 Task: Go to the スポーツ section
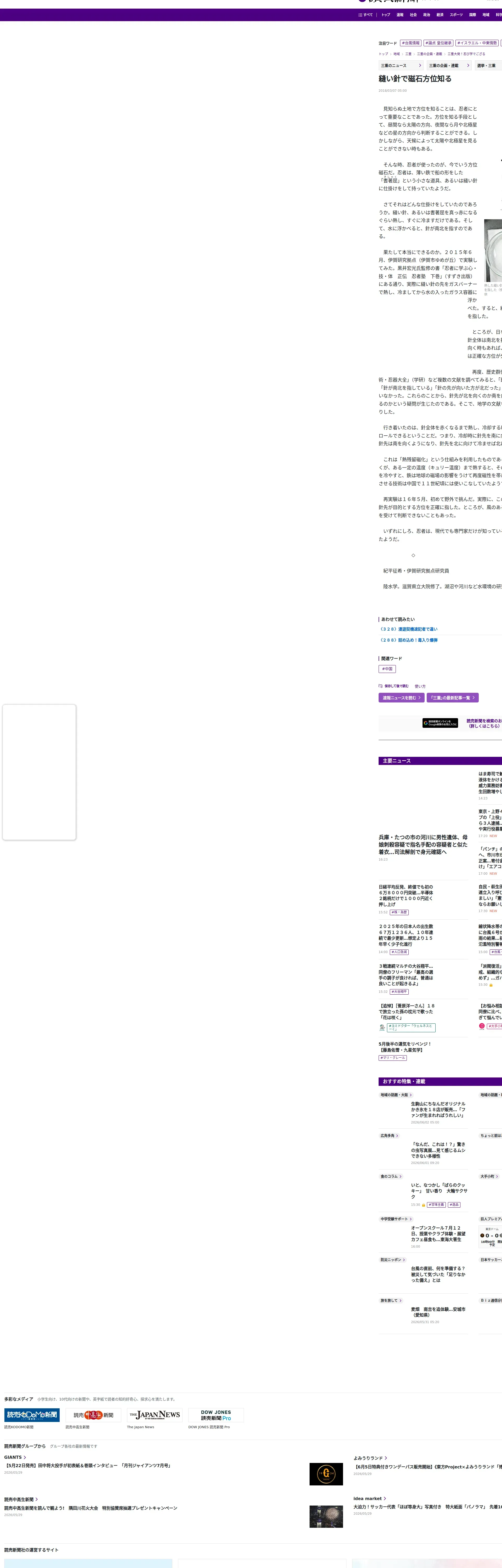click(x=456, y=15)
